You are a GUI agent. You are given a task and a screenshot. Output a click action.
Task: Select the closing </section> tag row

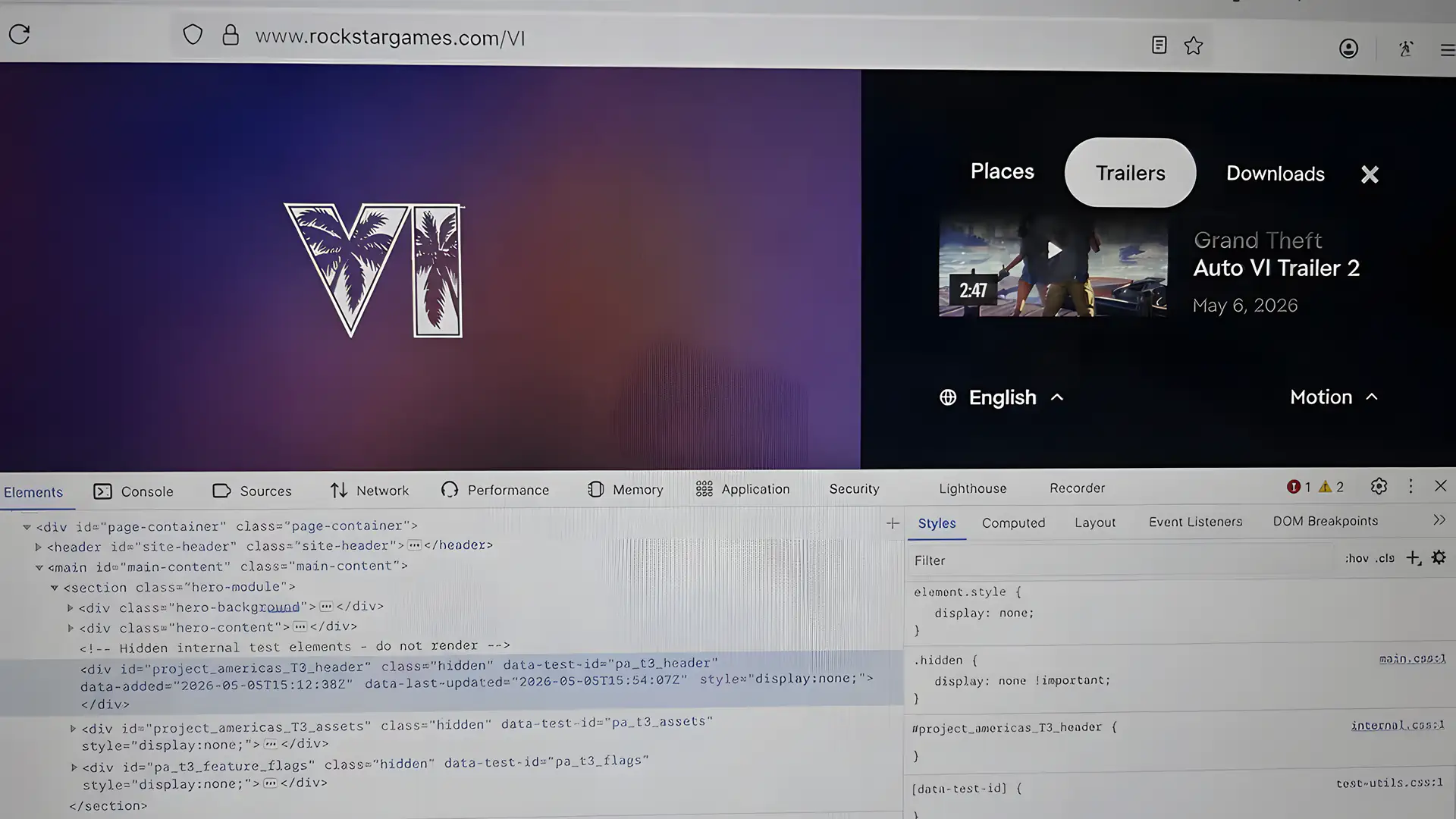click(x=108, y=806)
